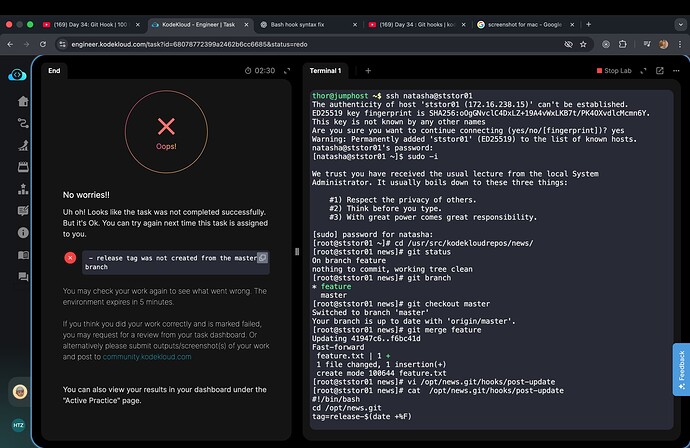Viewport: 690px width, 448px height.
Task: Open a new browser tab
Action: (588, 25)
